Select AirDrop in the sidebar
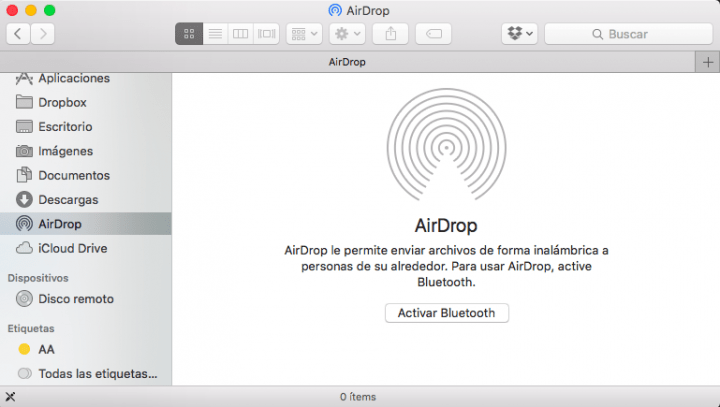Image resolution: width=720 pixels, height=407 pixels. click(86, 224)
